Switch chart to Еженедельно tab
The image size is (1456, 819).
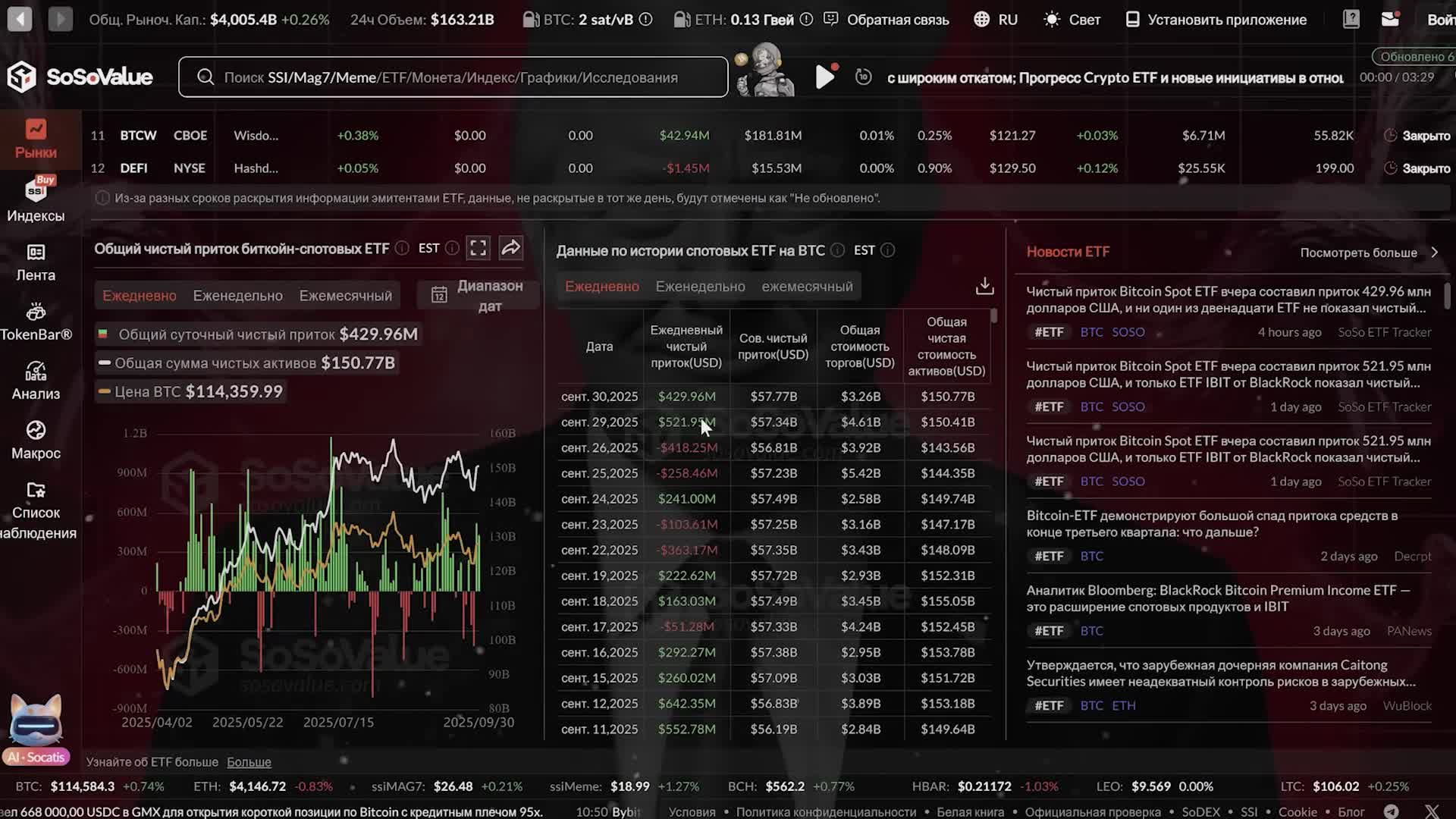[237, 296]
